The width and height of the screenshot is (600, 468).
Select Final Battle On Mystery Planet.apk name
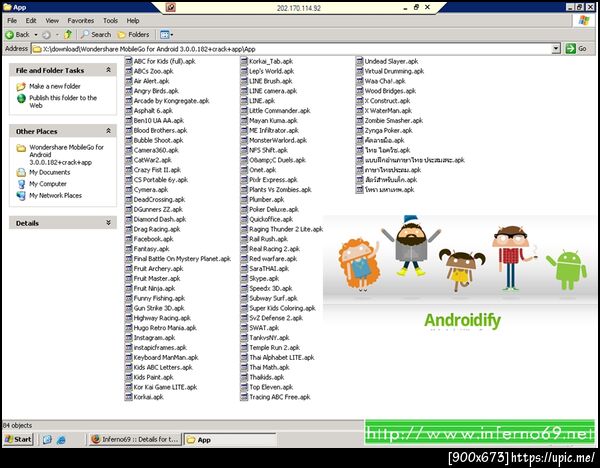[182, 259]
